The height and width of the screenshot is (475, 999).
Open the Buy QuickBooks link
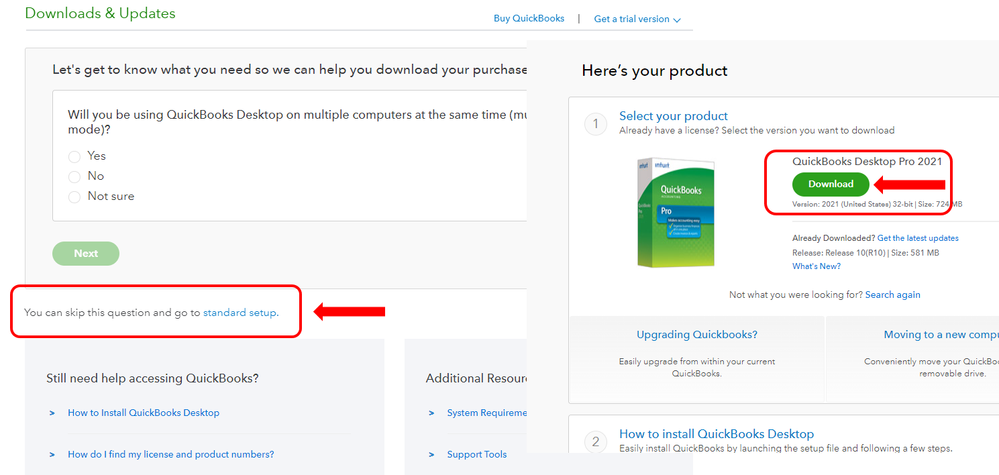click(x=529, y=19)
